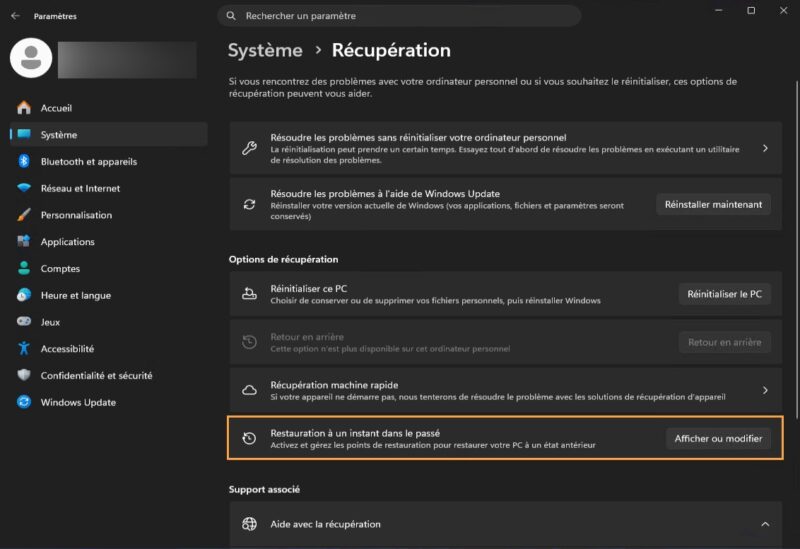Click the Bluetooth et appareils icon

click(x=24, y=161)
